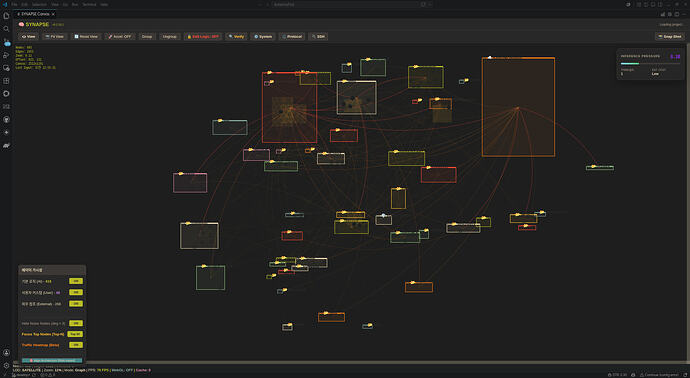Open the Remote Explorer view
Viewport: 690px width, 378px height.
6,68
